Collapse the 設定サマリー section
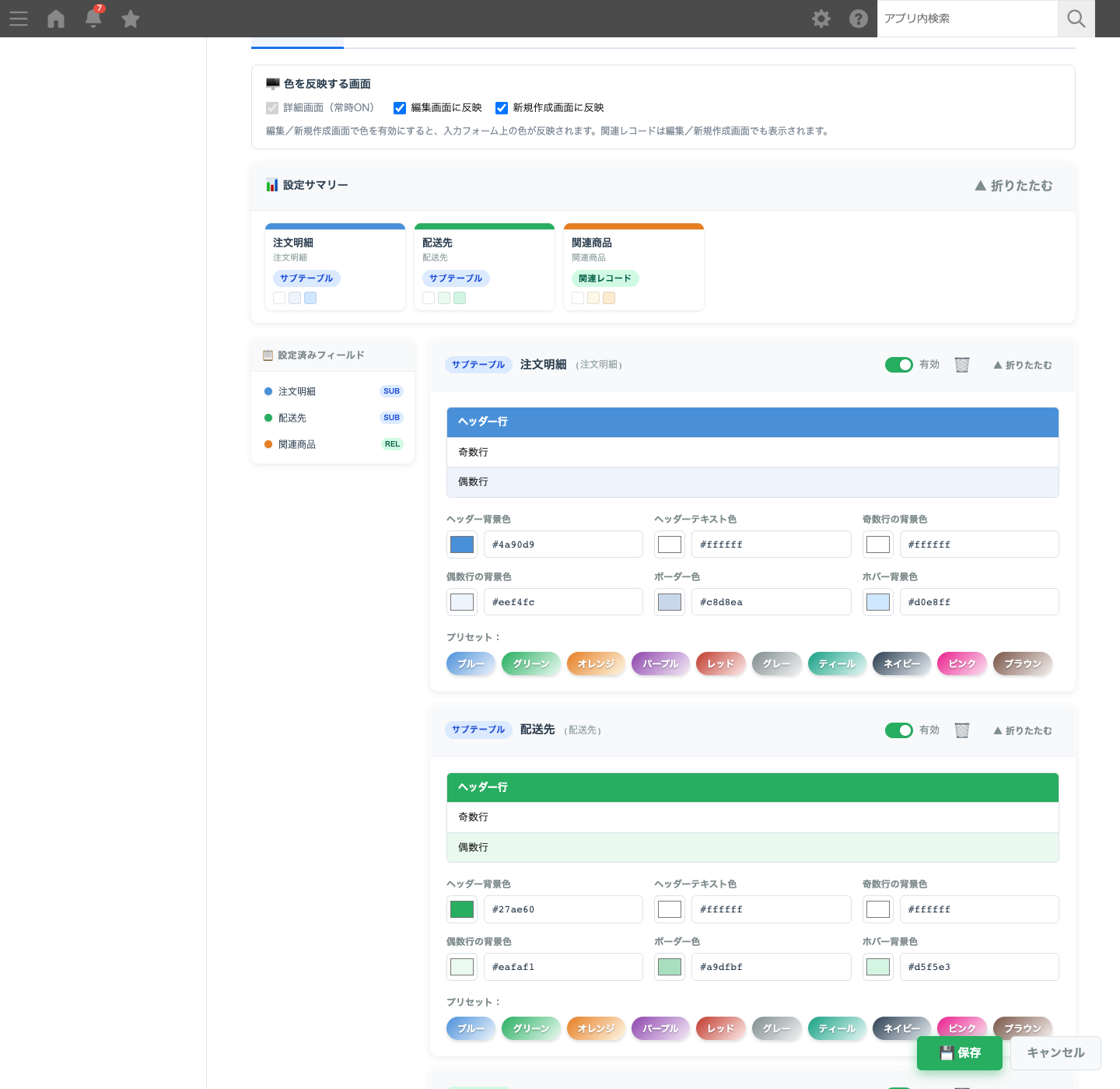 click(1013, 186)
